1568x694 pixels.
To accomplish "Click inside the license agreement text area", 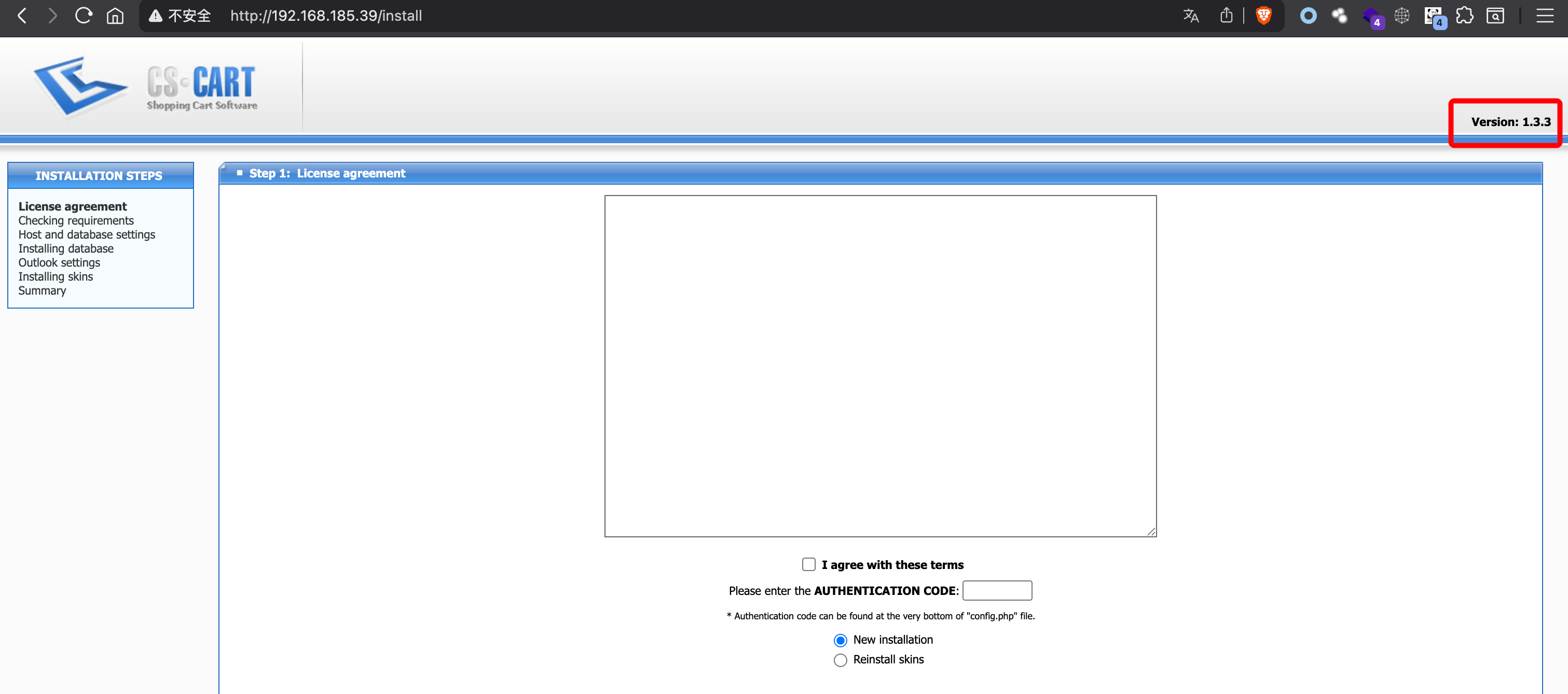I will [880, 366].
